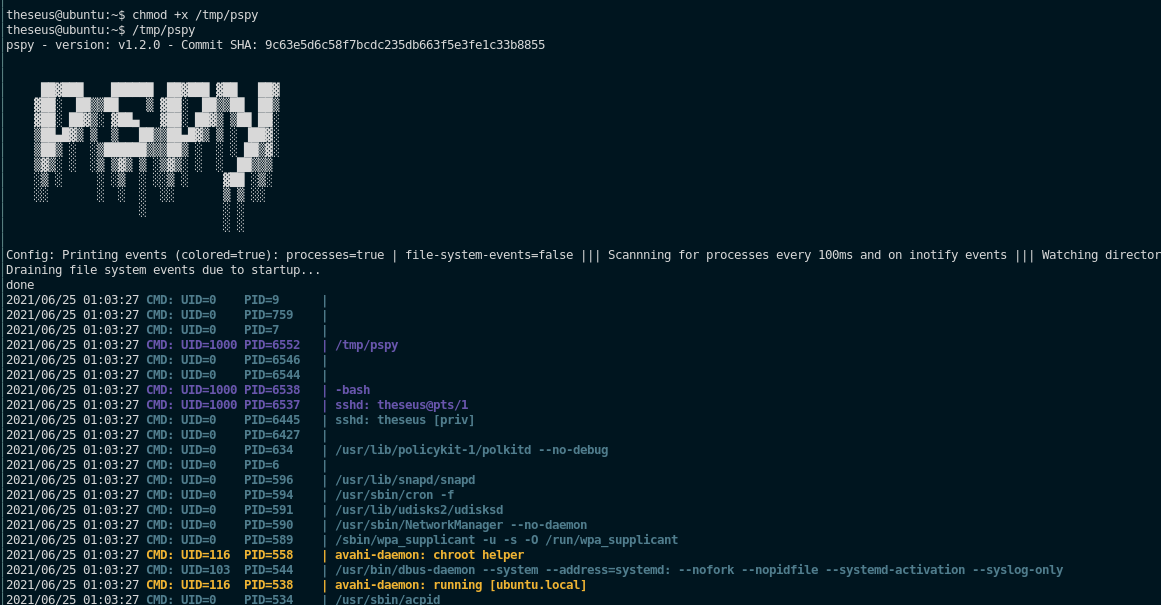The image size is (1161, 605).
Task: Click the 'done' status line
Action: pyautogui.click(x=20, y=285)
